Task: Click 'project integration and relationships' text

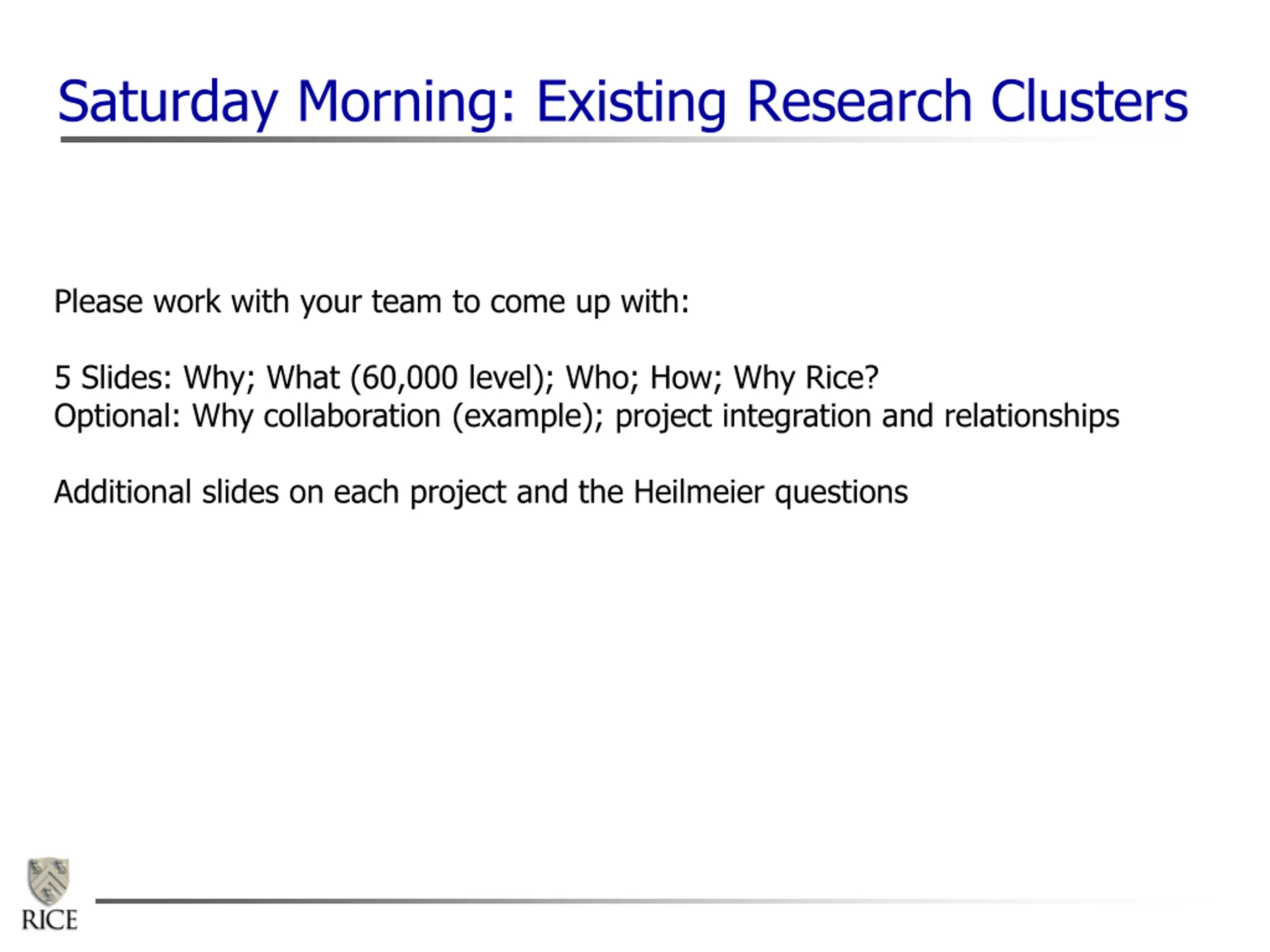Action: tap(867, 416)
